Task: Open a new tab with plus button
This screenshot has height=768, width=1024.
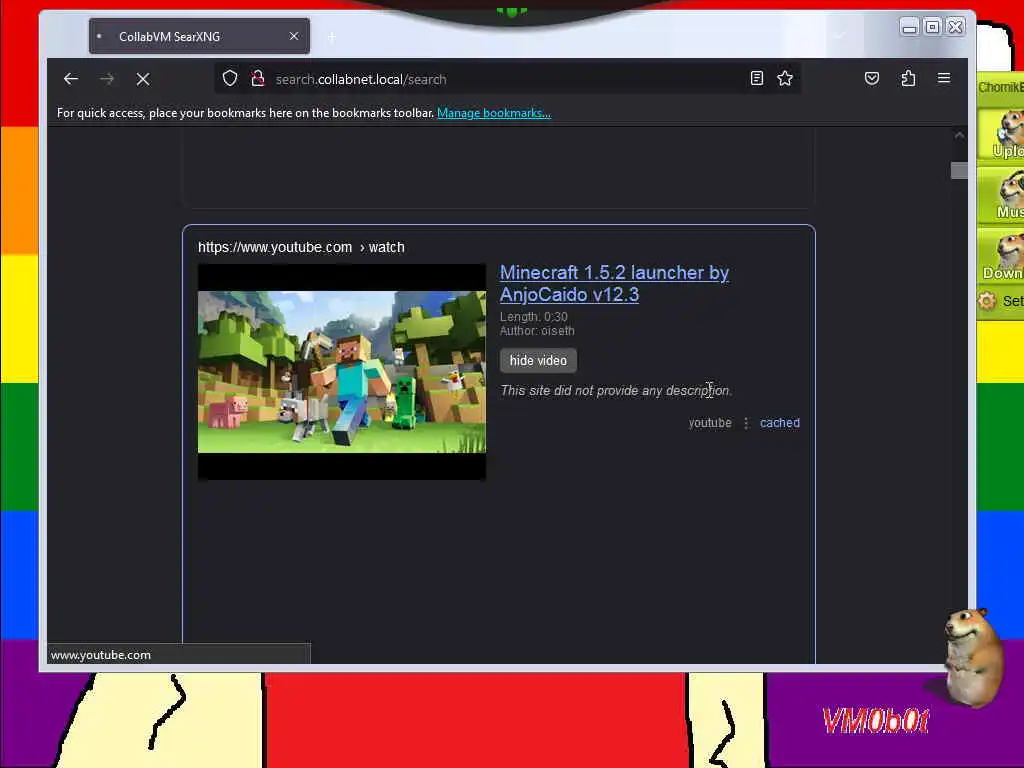Action: 332,37
